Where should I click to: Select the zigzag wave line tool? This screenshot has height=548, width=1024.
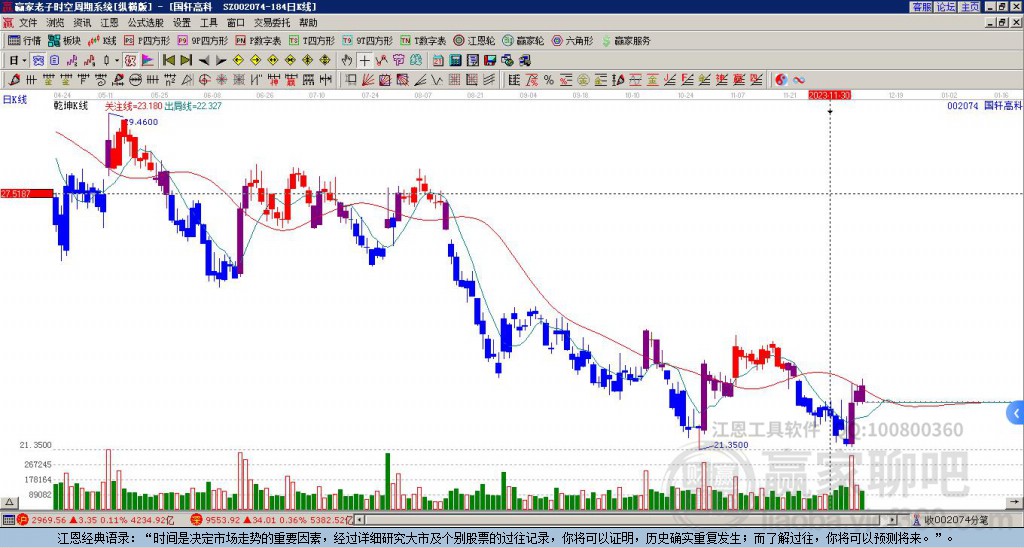point(435,80)
